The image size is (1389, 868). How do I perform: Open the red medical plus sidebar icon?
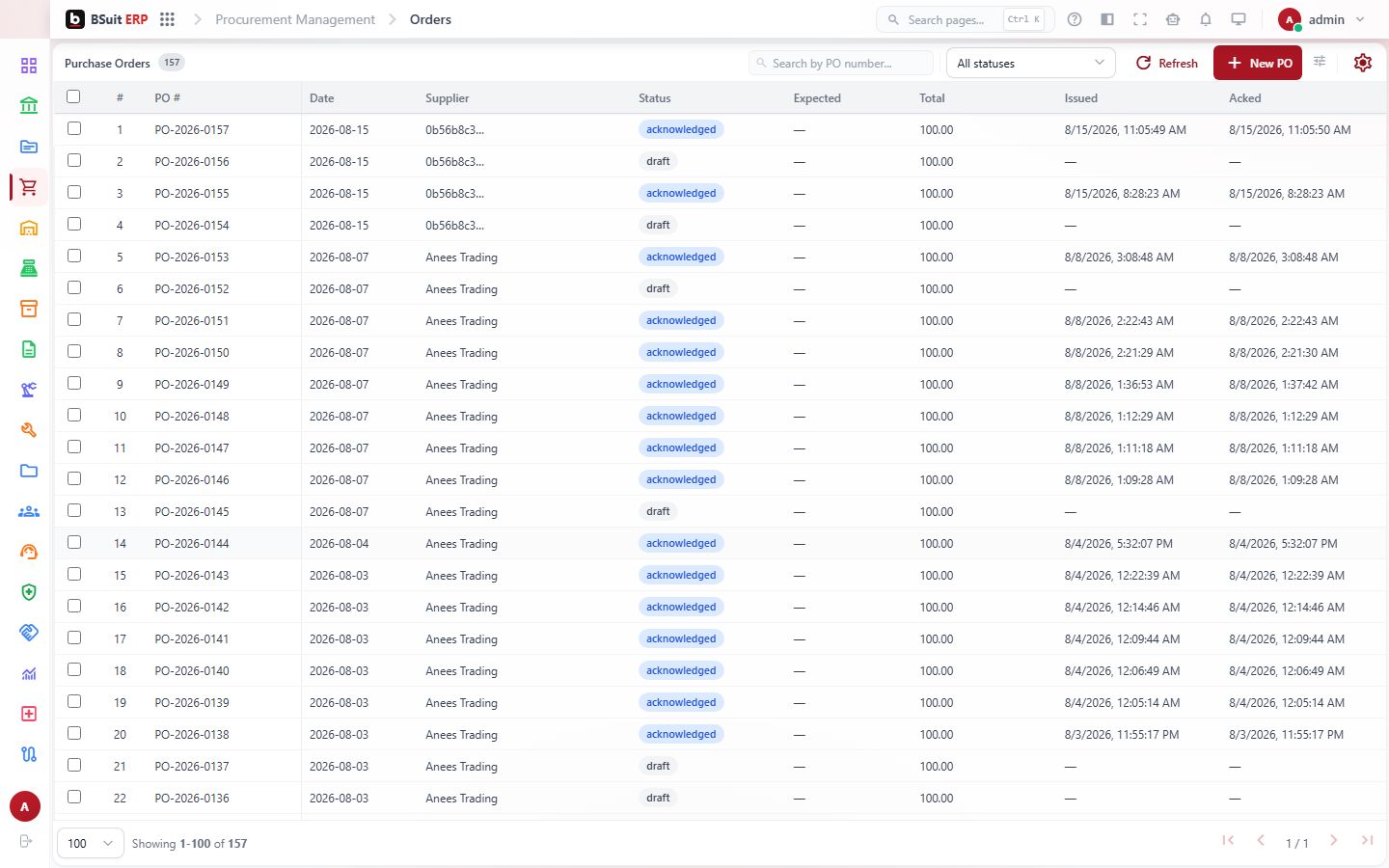pos(29,714)
